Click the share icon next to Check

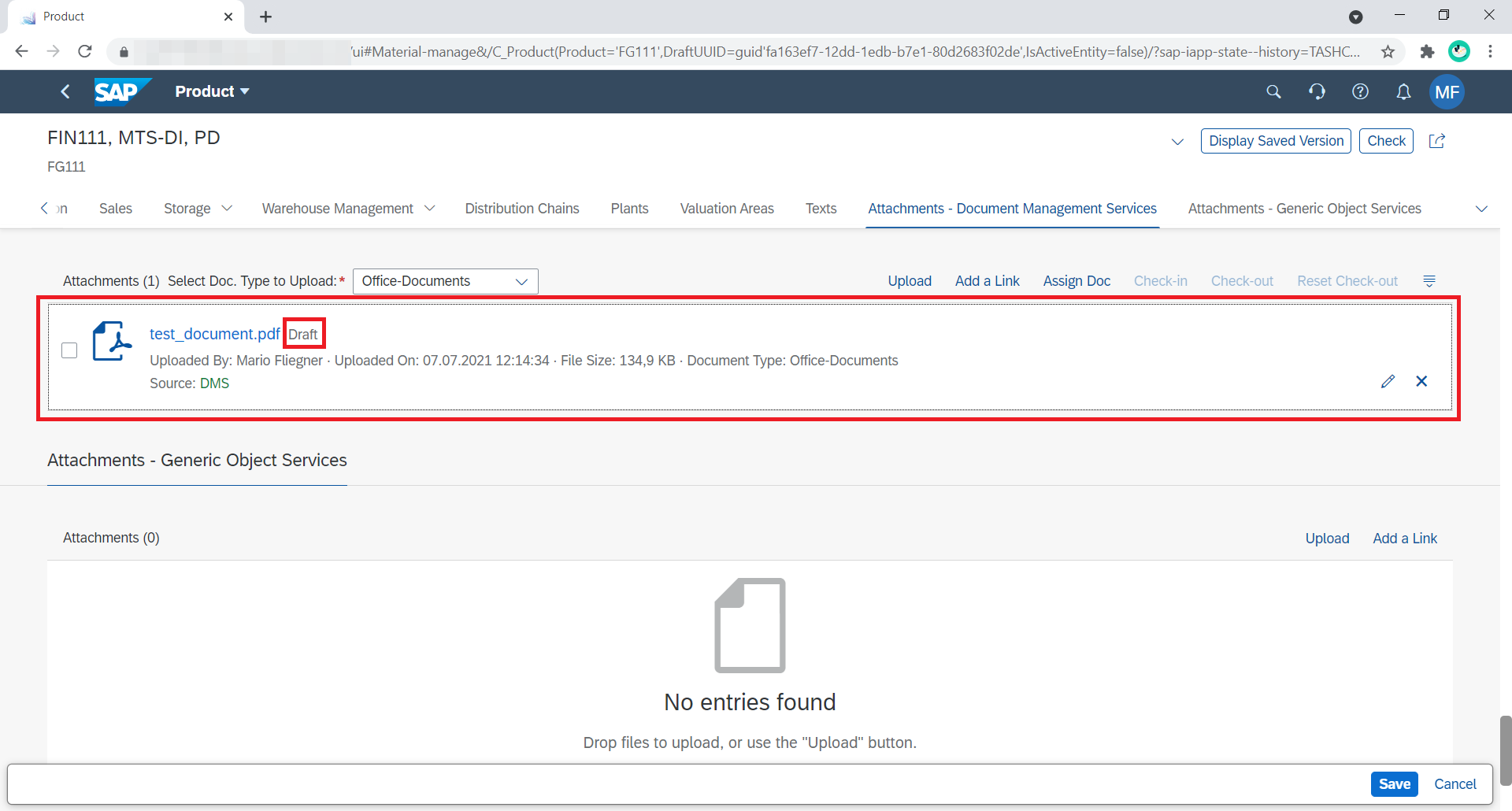[x=1437, y=141]
